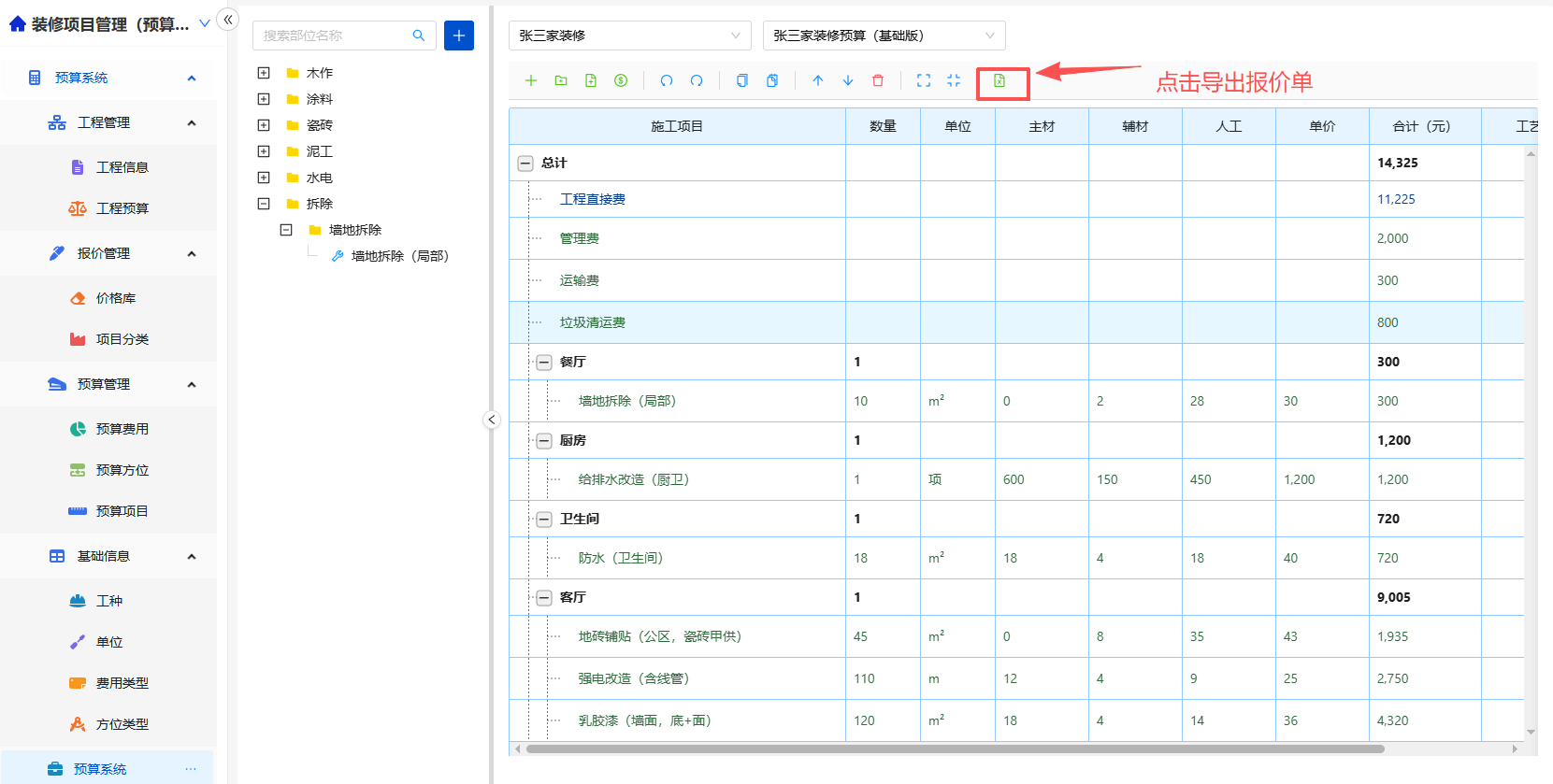This screenshot has width=1553, height=784.
Task: Click the undo rotate-left icon
Action: tap(667, 81)
